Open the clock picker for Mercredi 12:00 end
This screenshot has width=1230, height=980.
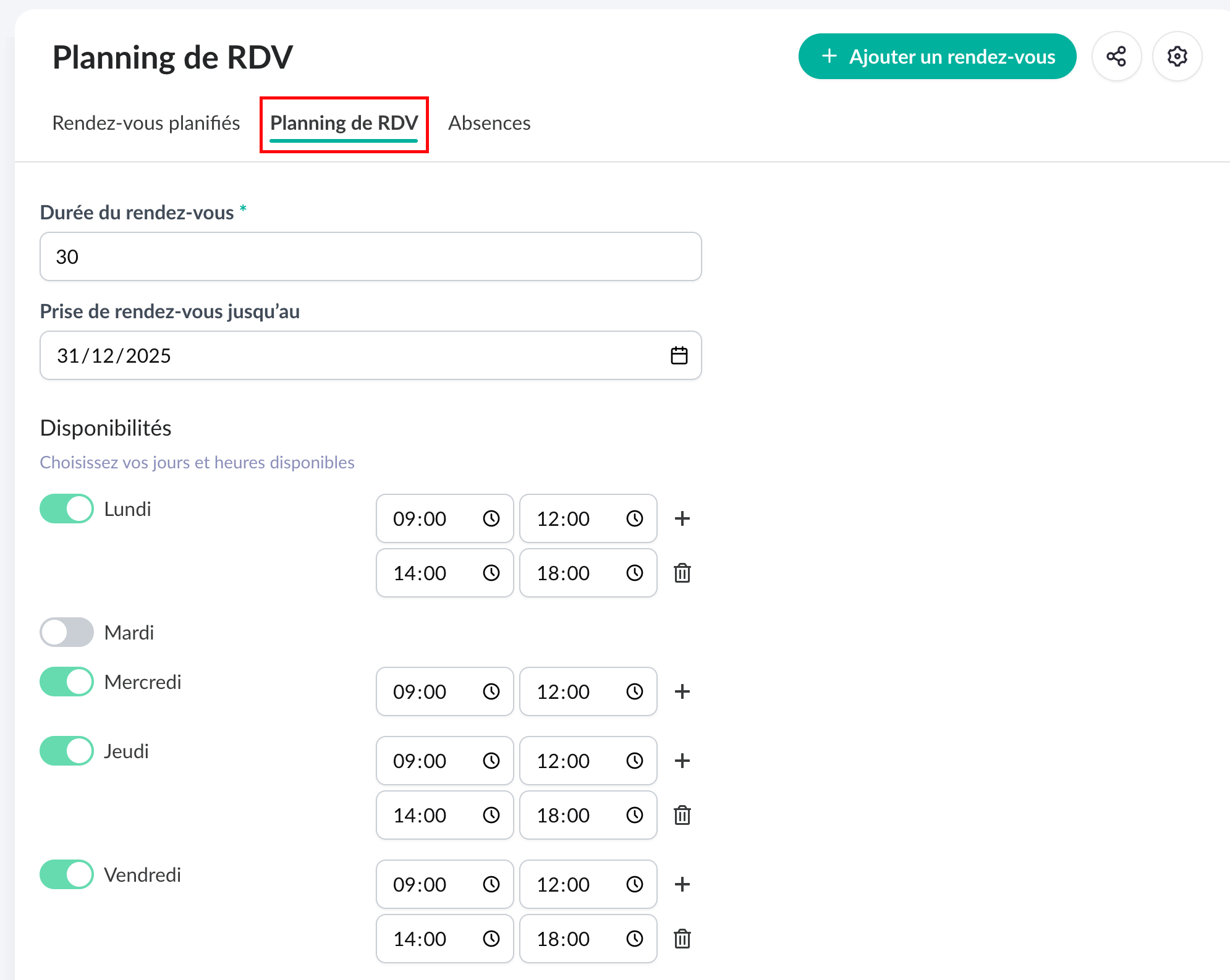click(x=634, y=691)
